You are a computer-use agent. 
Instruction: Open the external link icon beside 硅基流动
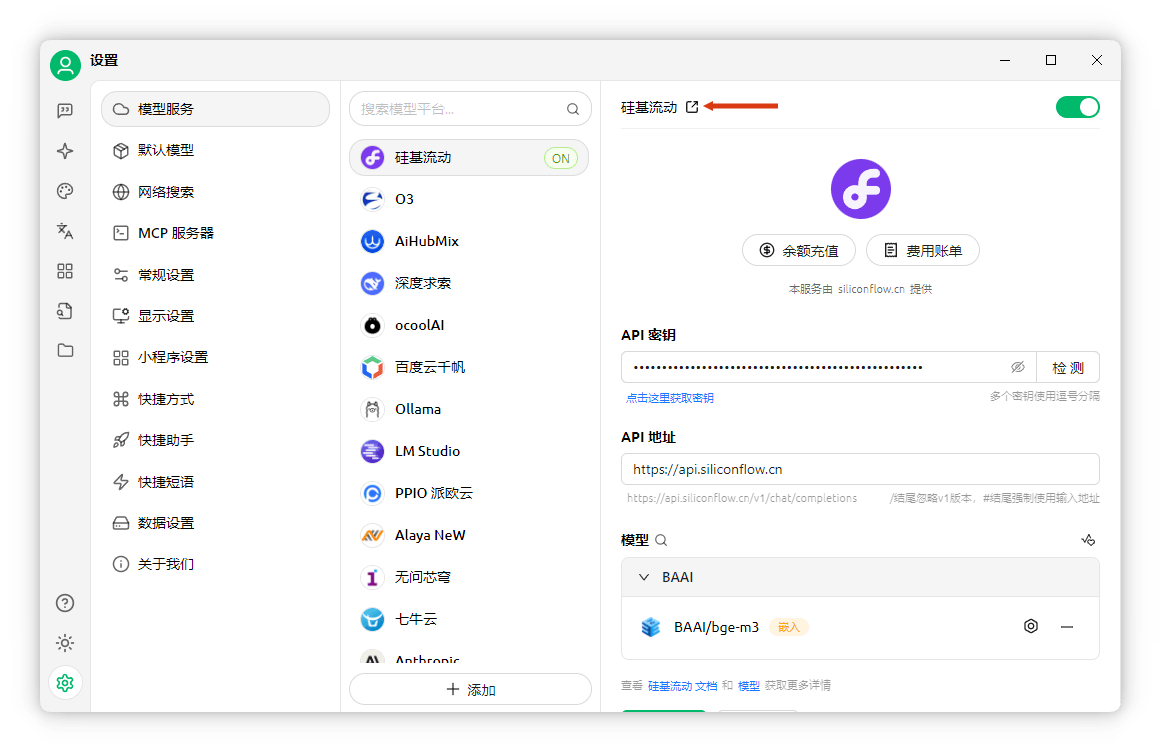click(692, 107)
